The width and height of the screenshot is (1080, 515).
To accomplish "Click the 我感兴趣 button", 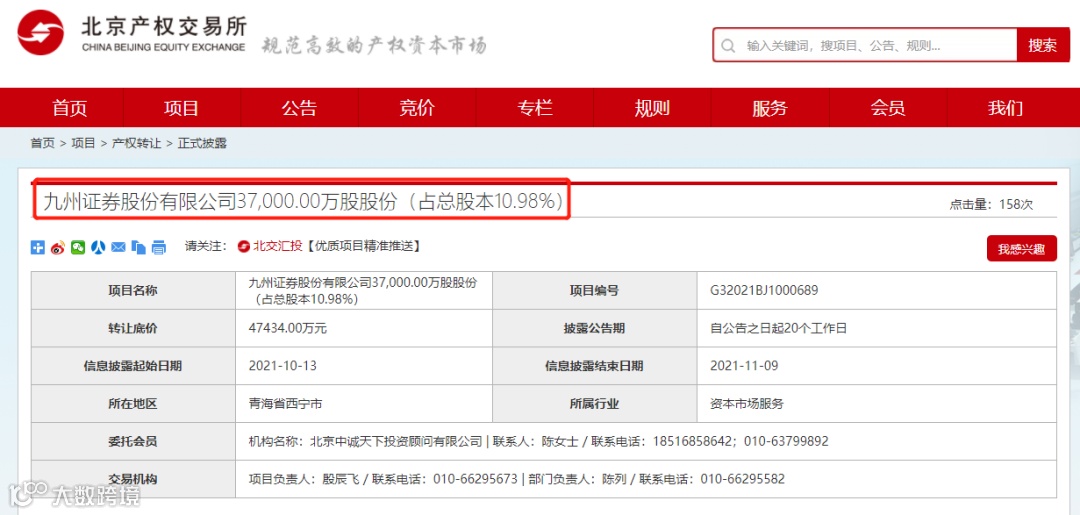I will pyautogui.click(x=1021, y=249).
